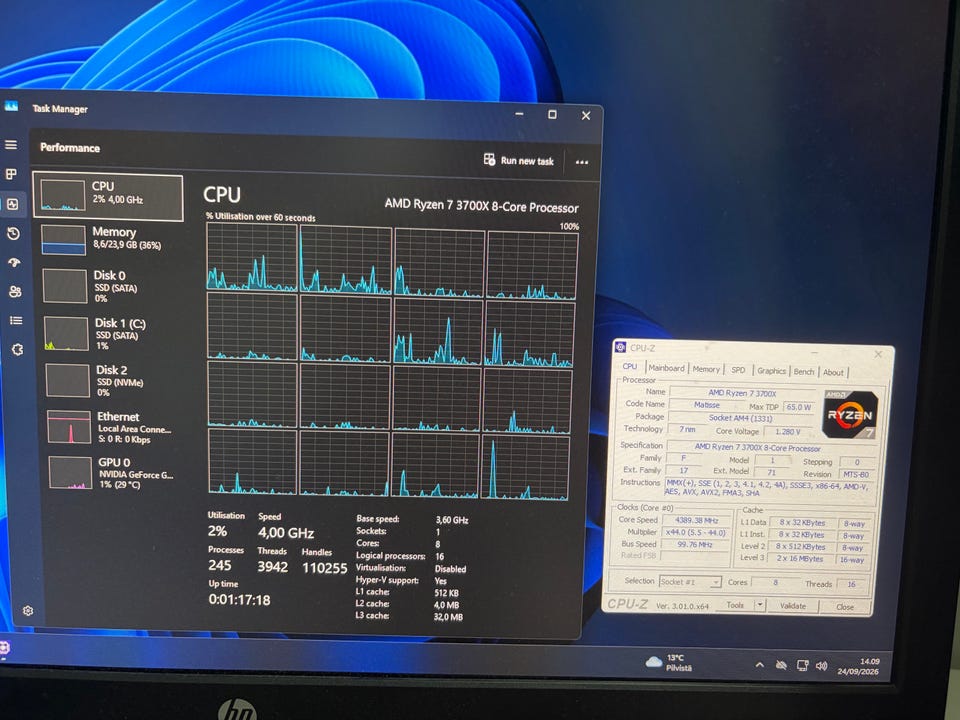Switch to SPD tab in CPU-Z

pos(738,370)
